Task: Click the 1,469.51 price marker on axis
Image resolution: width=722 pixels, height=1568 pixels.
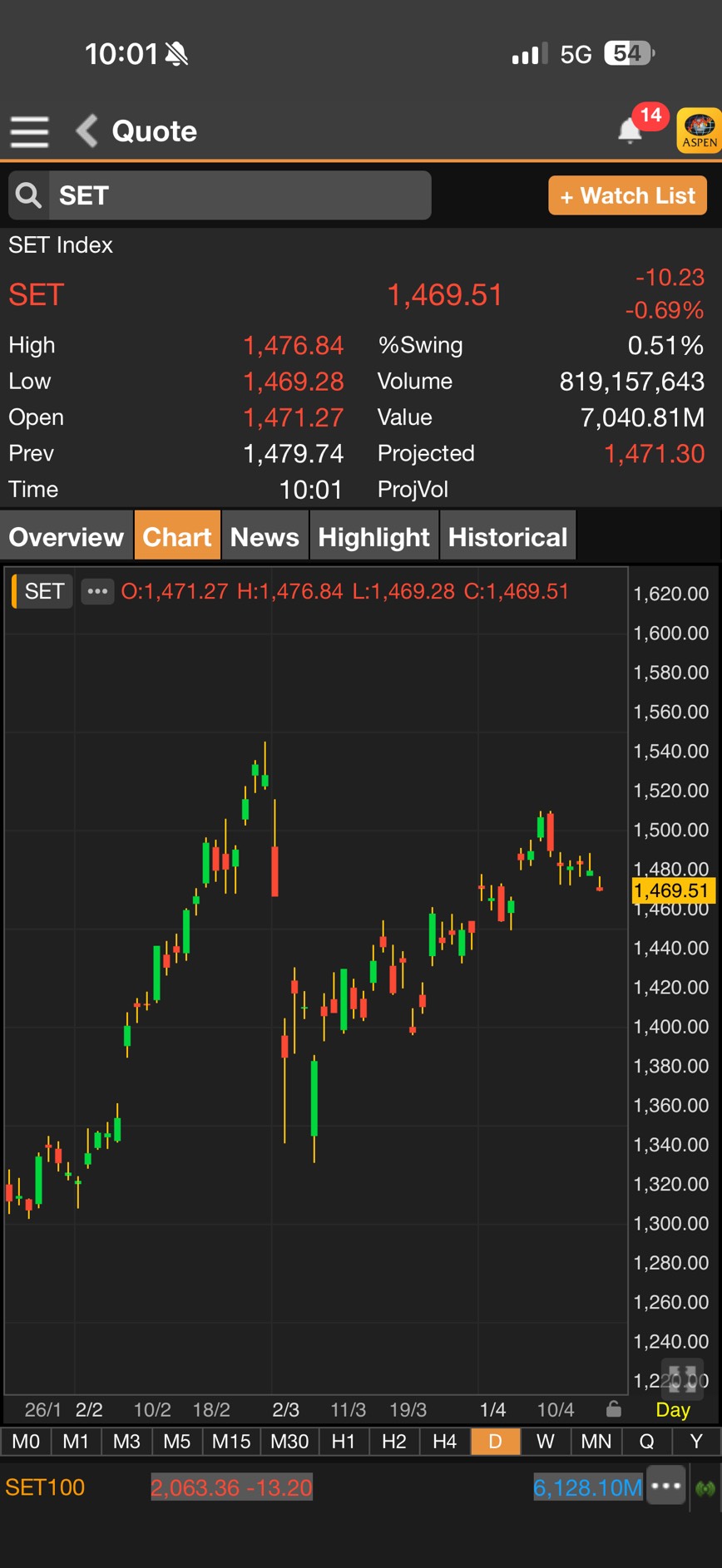Action: point(672,890)
